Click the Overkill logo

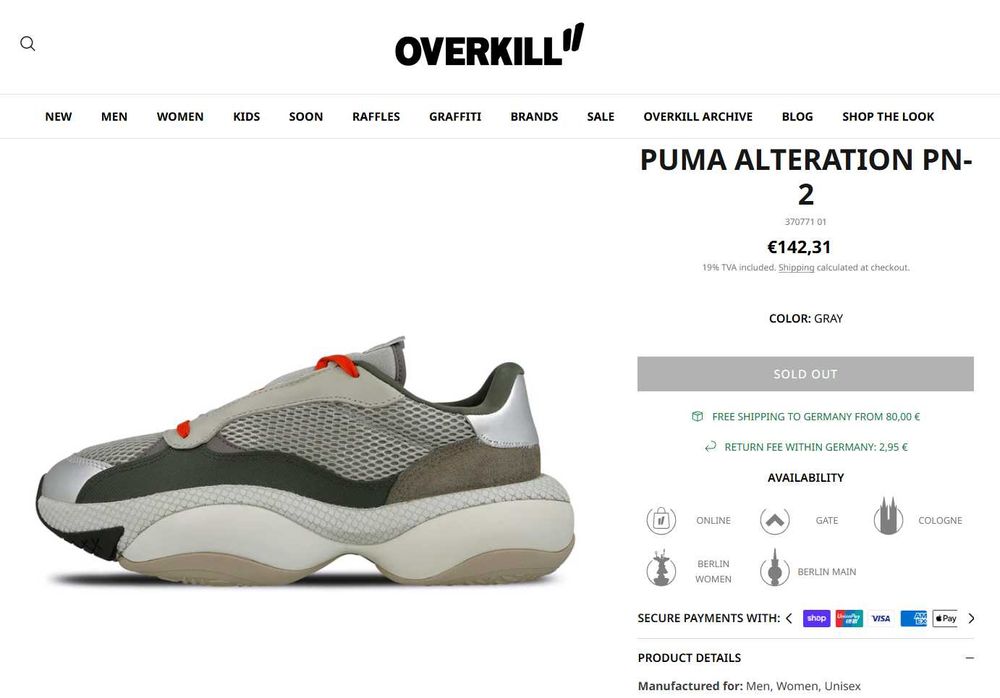coord(489,45)
